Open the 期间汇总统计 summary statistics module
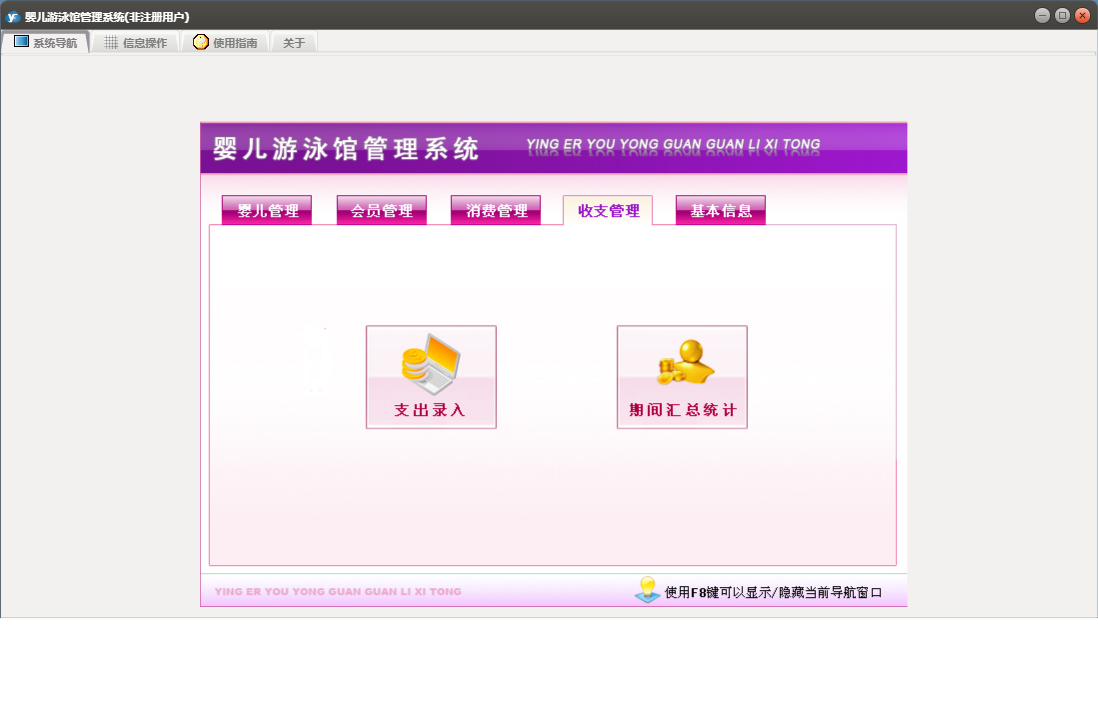Viewport: 1098px width, 713px height. (x=682, y=377)
